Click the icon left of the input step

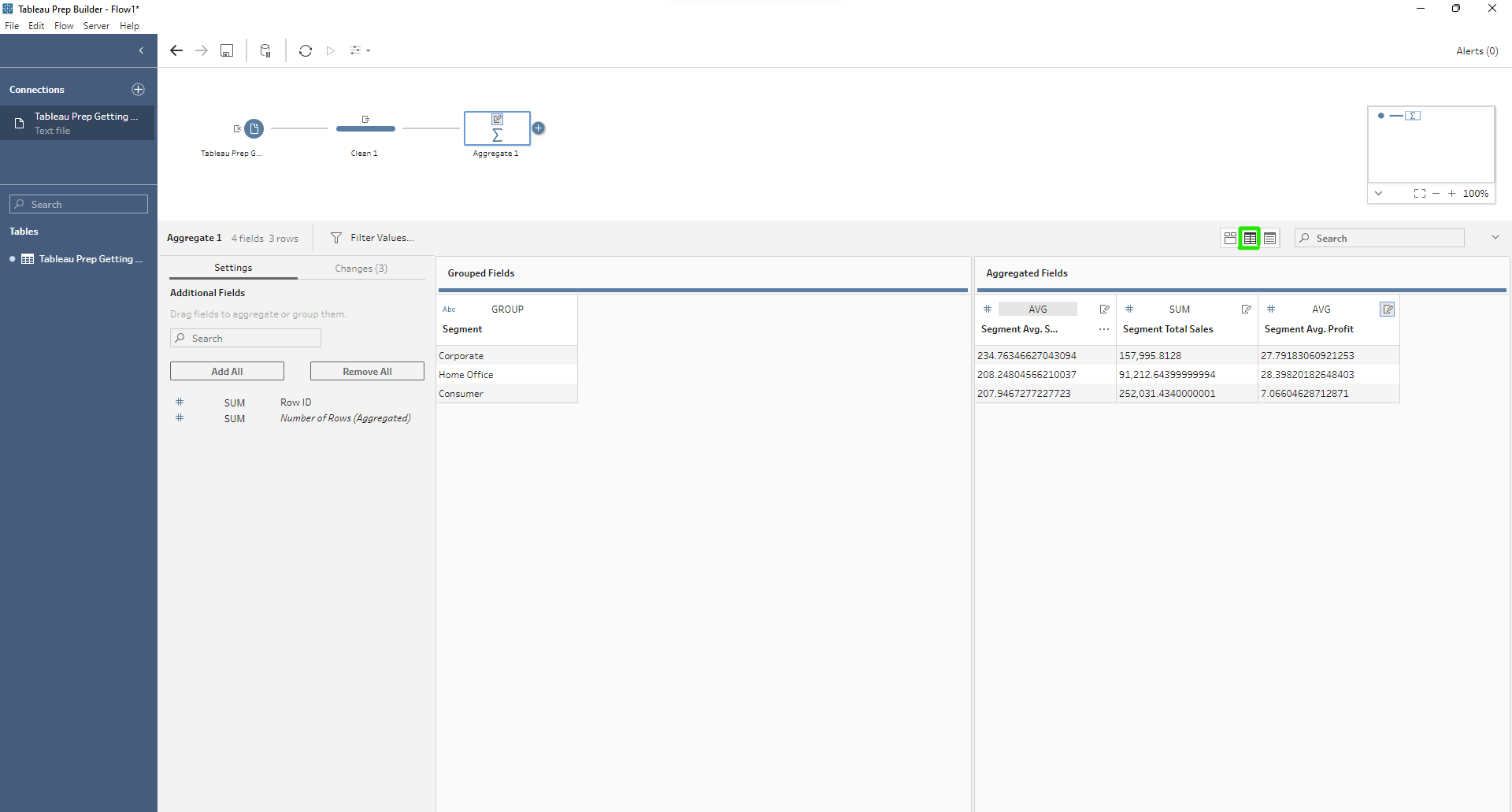point(237,128)
